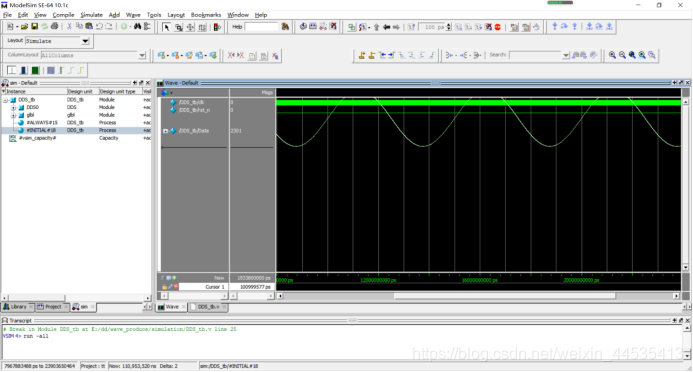
Task: Step the run length value spinner
Action: coord(449,27)
